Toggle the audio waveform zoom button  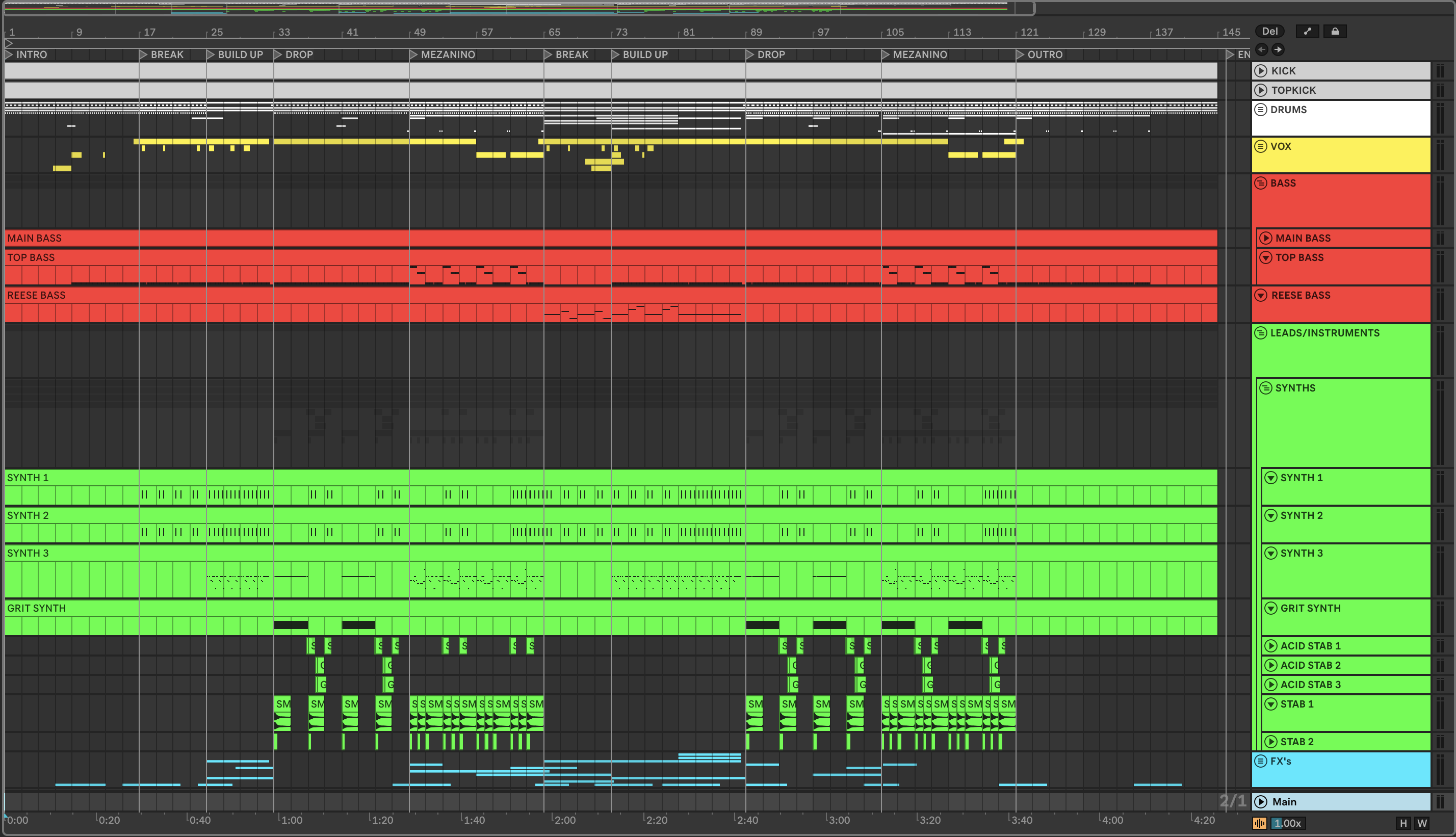[x=1259, y=823]
